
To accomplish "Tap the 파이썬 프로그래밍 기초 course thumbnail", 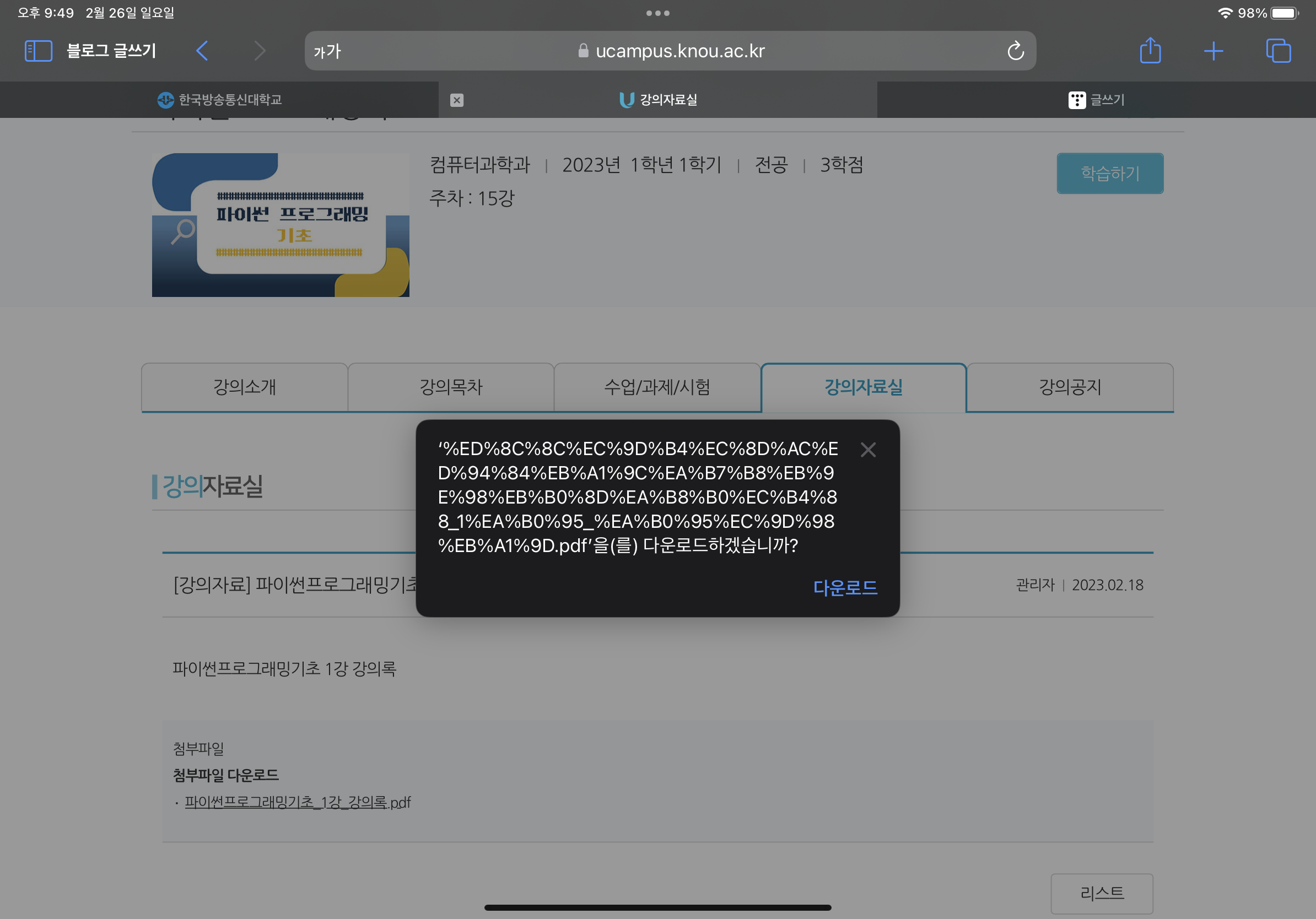I will coord(281,225).
